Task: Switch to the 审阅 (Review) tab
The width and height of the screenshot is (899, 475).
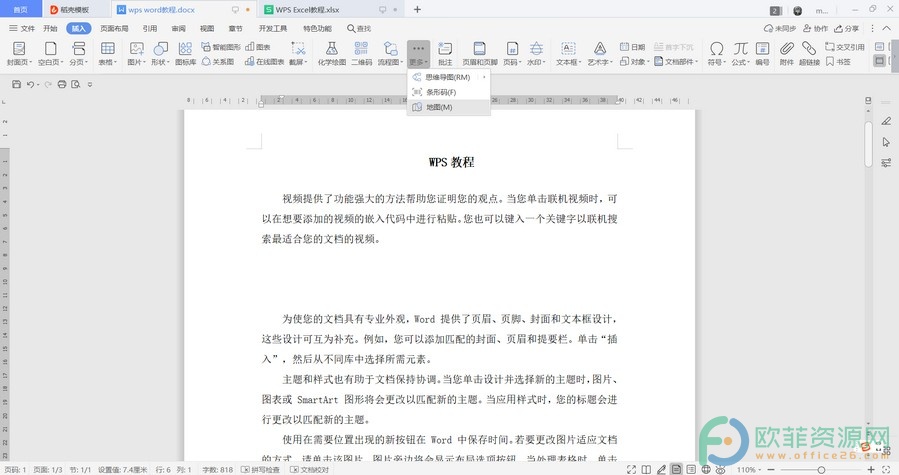Action: 178,28
